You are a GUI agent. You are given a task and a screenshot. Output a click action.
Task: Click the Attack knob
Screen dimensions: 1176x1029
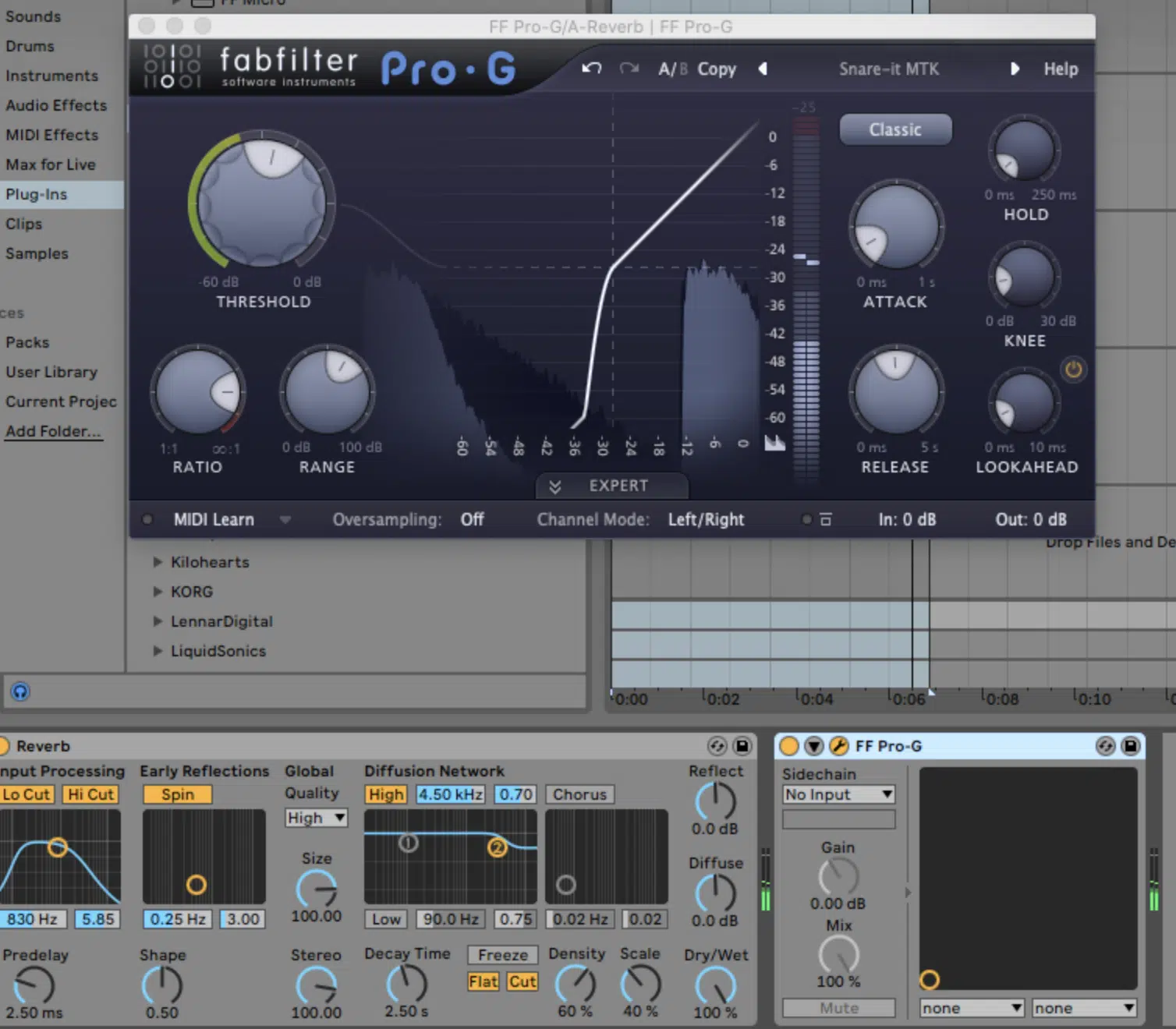click(x=896, y=228)
